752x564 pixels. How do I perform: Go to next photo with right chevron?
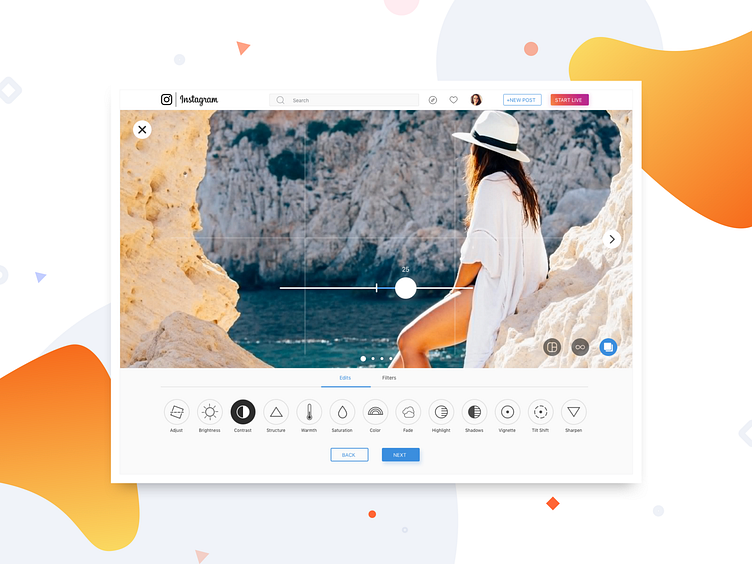tap(611, 239)
